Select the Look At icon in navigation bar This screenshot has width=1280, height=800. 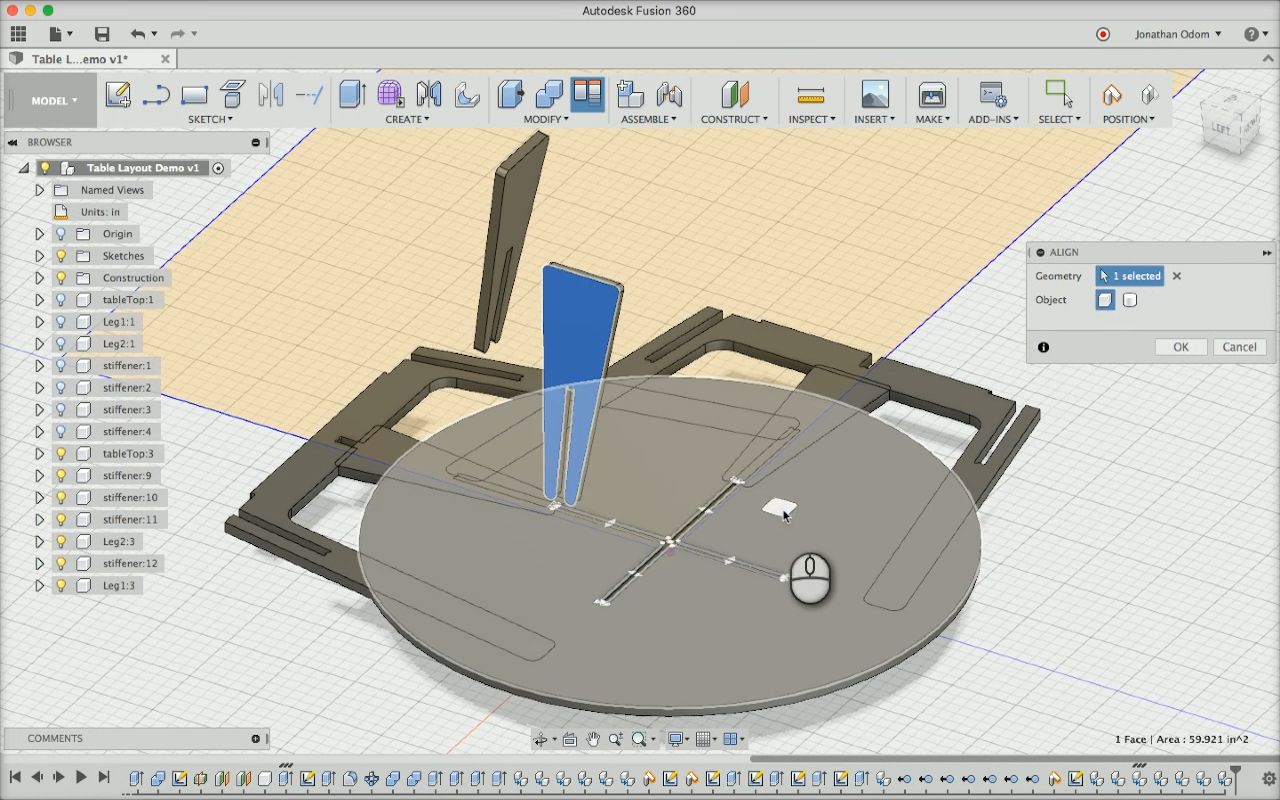pos(570,739)
